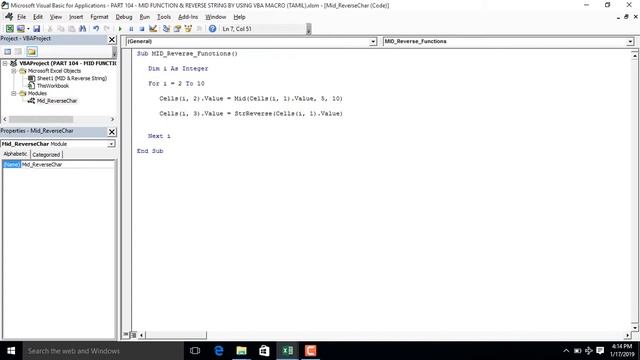Click code window horizontal scrollbar thumb
Image resolution: width=640 pixels, height=360 pixels.
tap(176, 335)
